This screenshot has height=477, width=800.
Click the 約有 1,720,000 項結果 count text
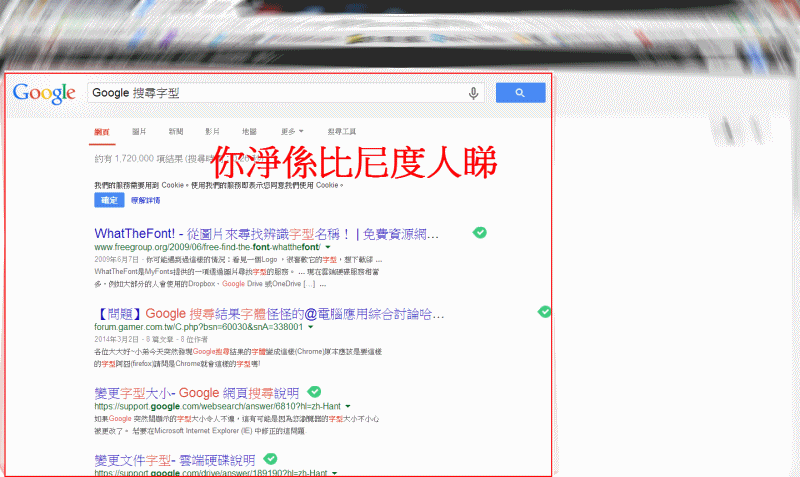tap(138, 159)
